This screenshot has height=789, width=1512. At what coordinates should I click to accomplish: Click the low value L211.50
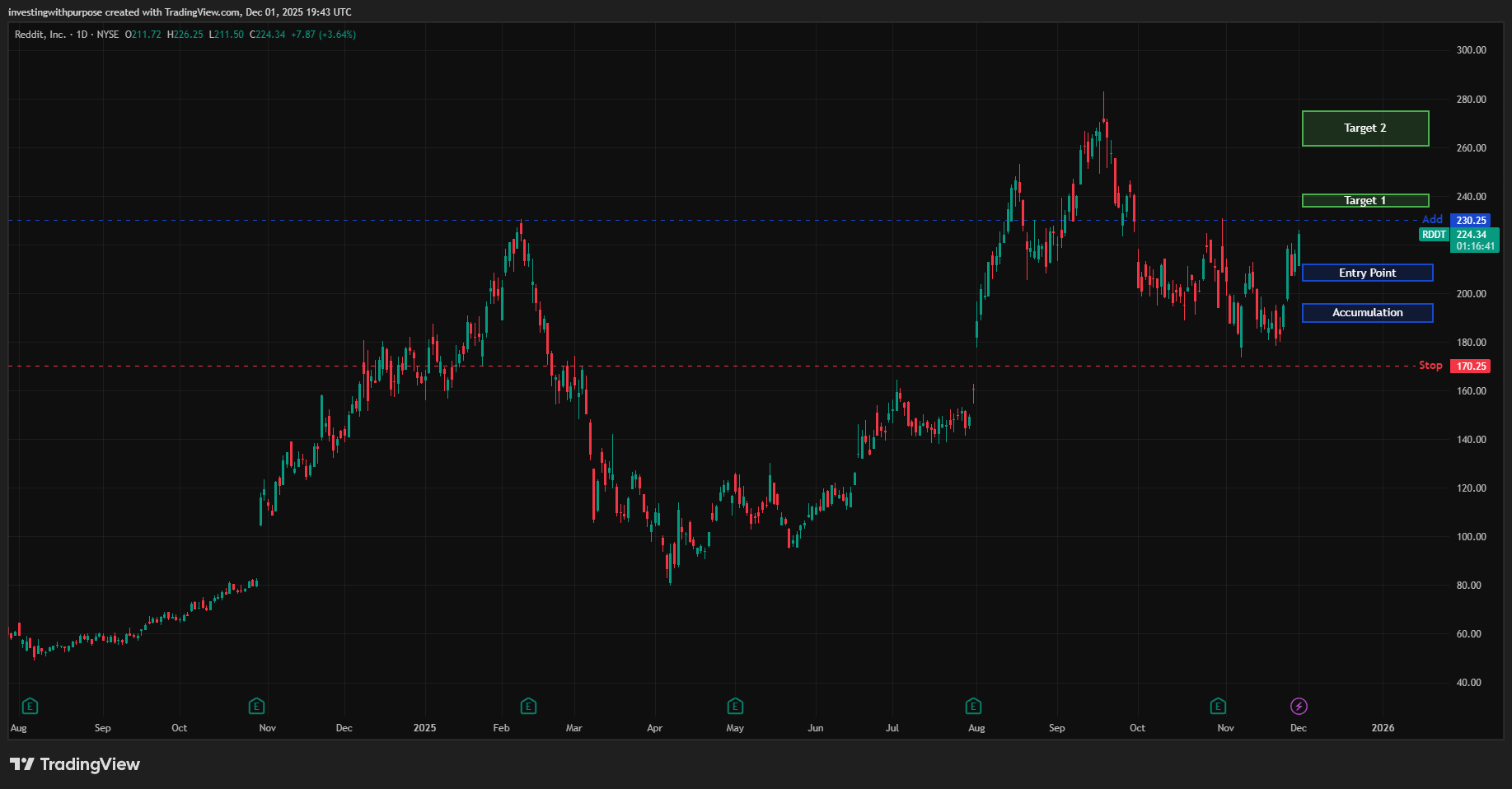pos(227,35)
